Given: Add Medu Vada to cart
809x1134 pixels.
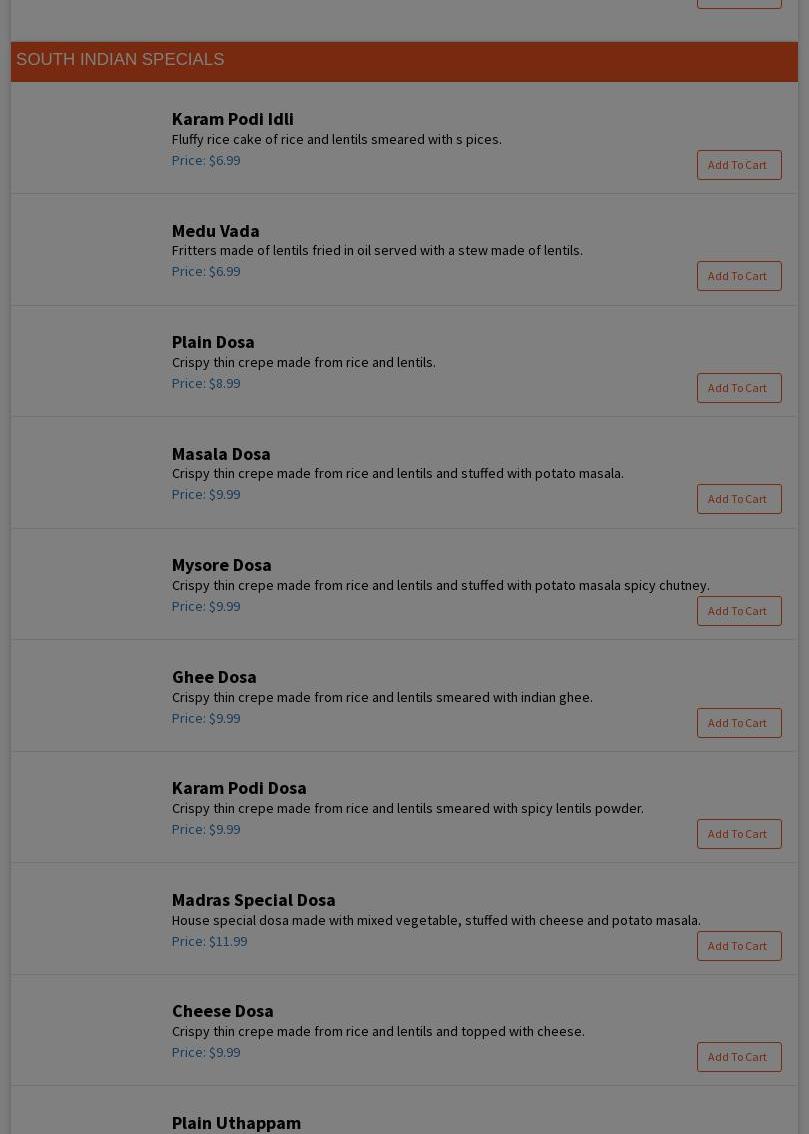Looking at the screenshot, I should pos(738,276).
